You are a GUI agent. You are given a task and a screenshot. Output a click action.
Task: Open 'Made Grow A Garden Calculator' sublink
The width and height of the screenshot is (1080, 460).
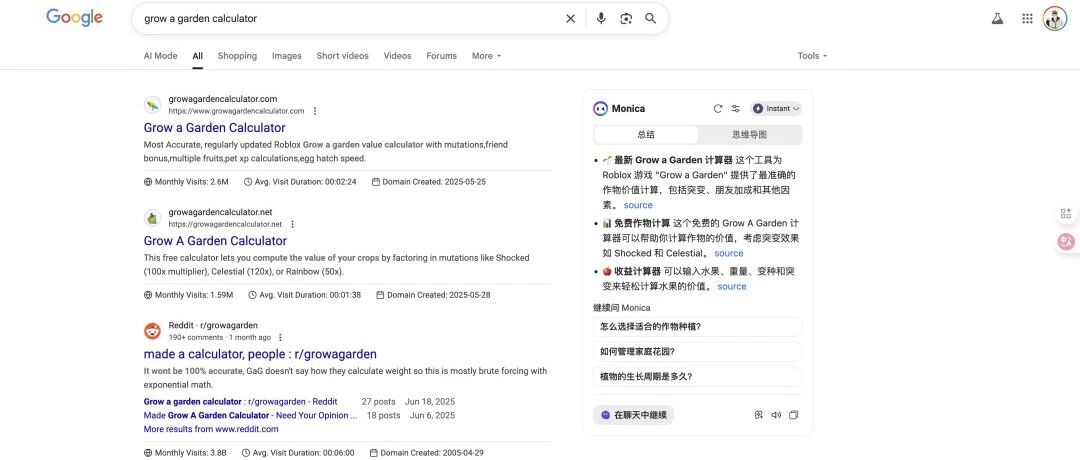(250, 415)
